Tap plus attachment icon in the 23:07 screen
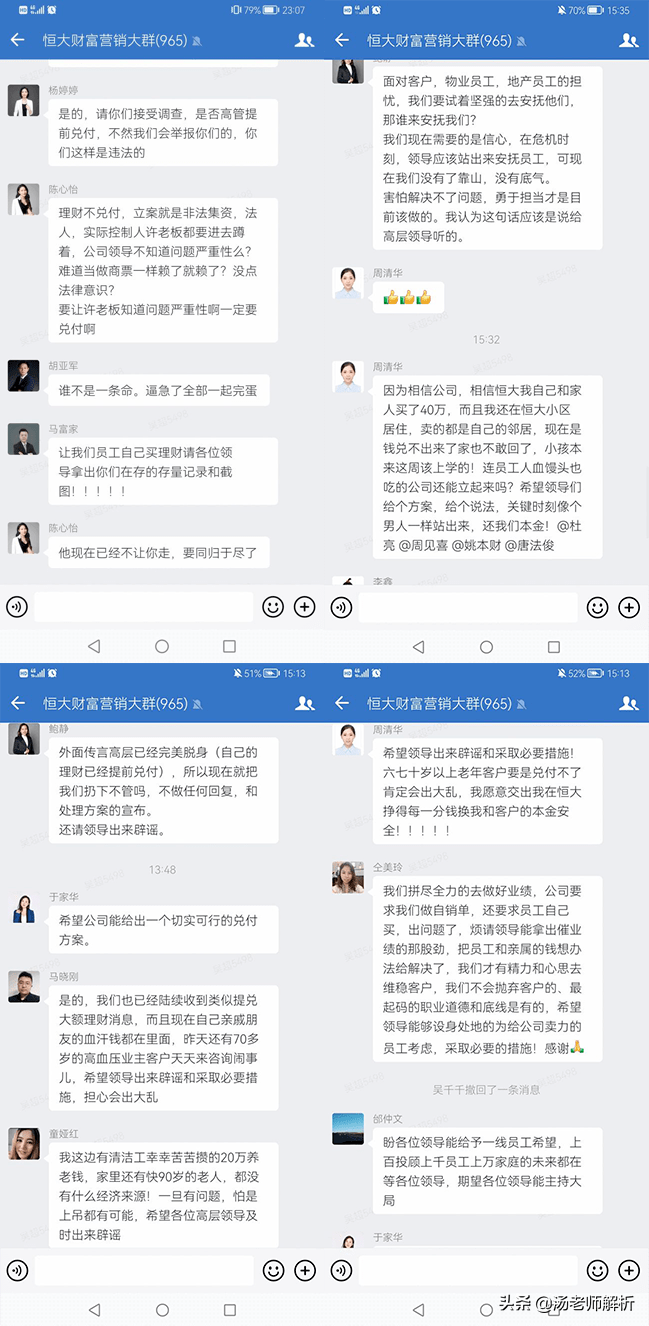The width and height of the screenshot is (649, 1326). tap(305, 606)
